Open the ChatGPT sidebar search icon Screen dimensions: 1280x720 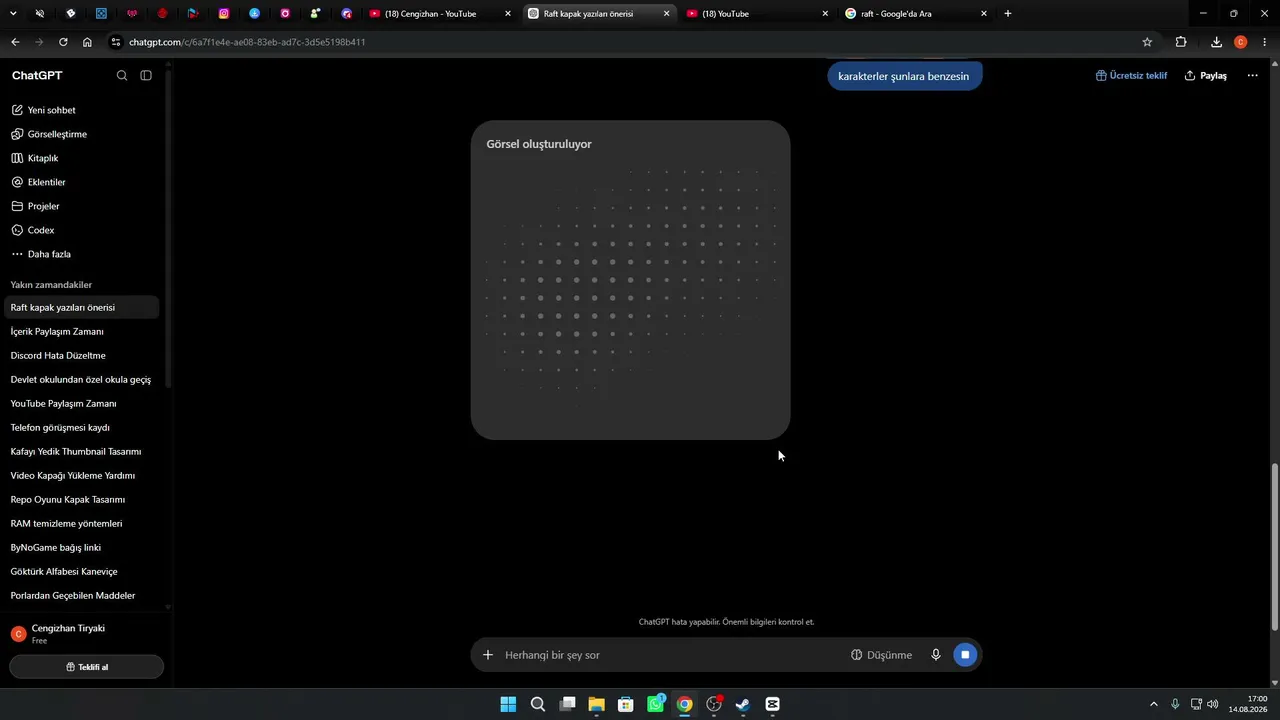[122, 76]
